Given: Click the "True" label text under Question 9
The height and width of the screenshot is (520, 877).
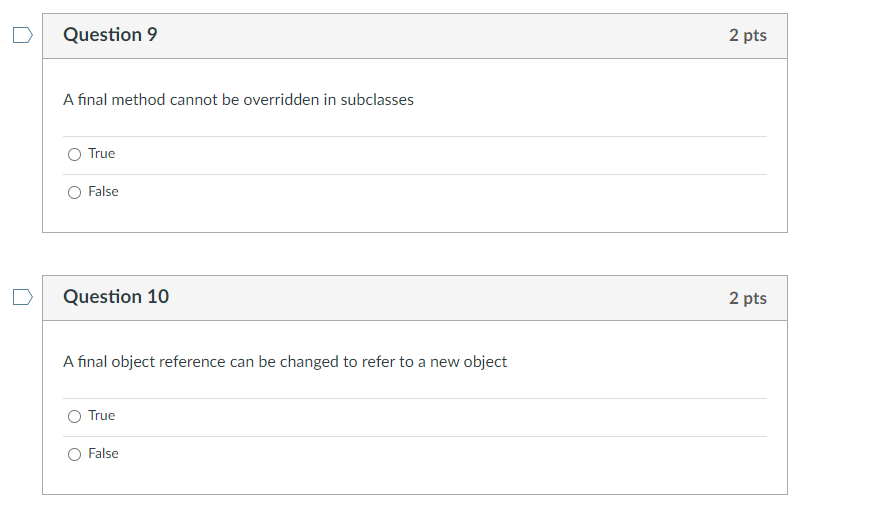Looking at the screenshot, I should [101, 153].
